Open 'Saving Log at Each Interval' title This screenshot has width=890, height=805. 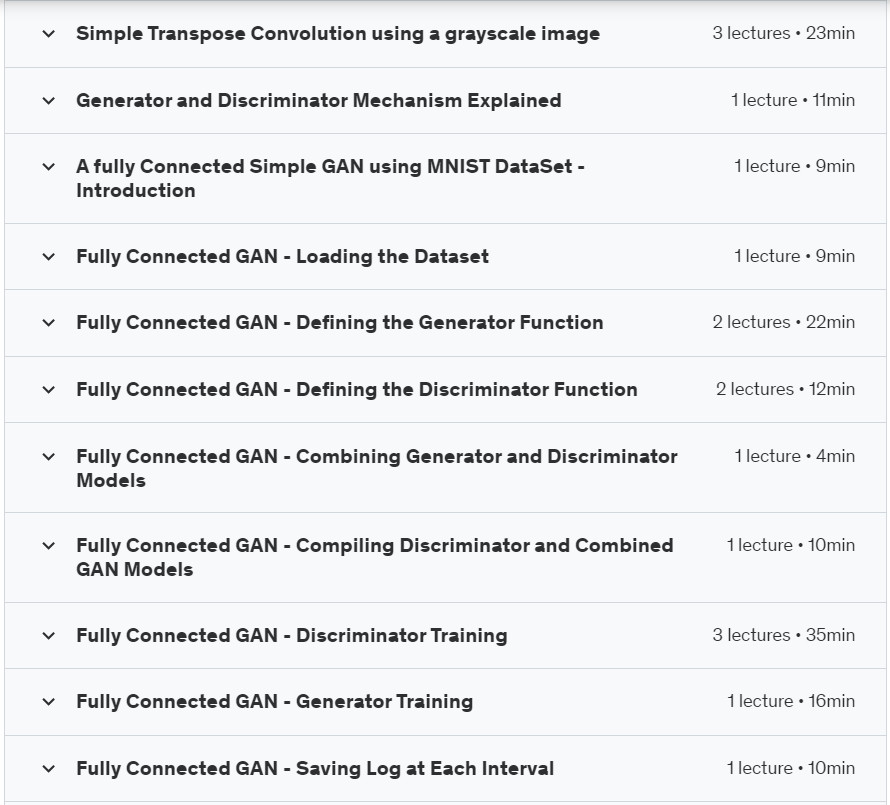point(315,769)
